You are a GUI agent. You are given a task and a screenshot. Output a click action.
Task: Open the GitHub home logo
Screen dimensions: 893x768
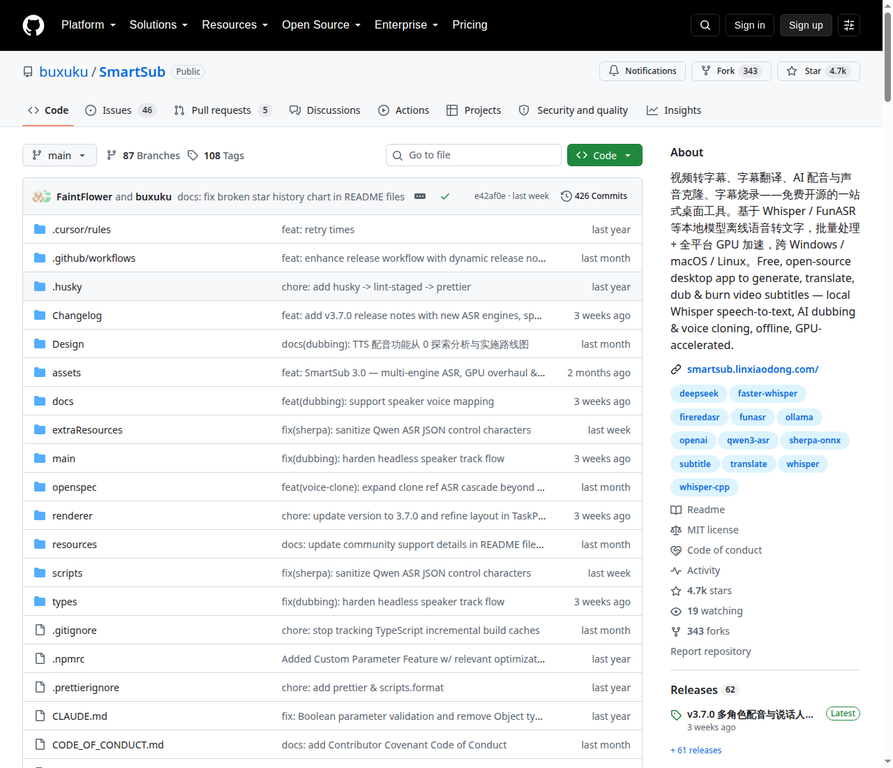click(x=34, y=26)
